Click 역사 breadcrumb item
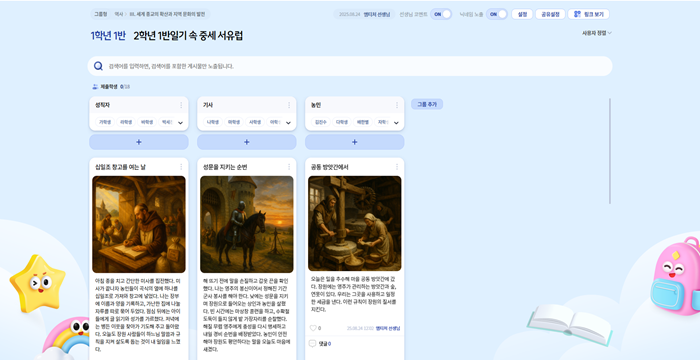The width and height of the screenshot is (700, 360). (x=118, y=14)
